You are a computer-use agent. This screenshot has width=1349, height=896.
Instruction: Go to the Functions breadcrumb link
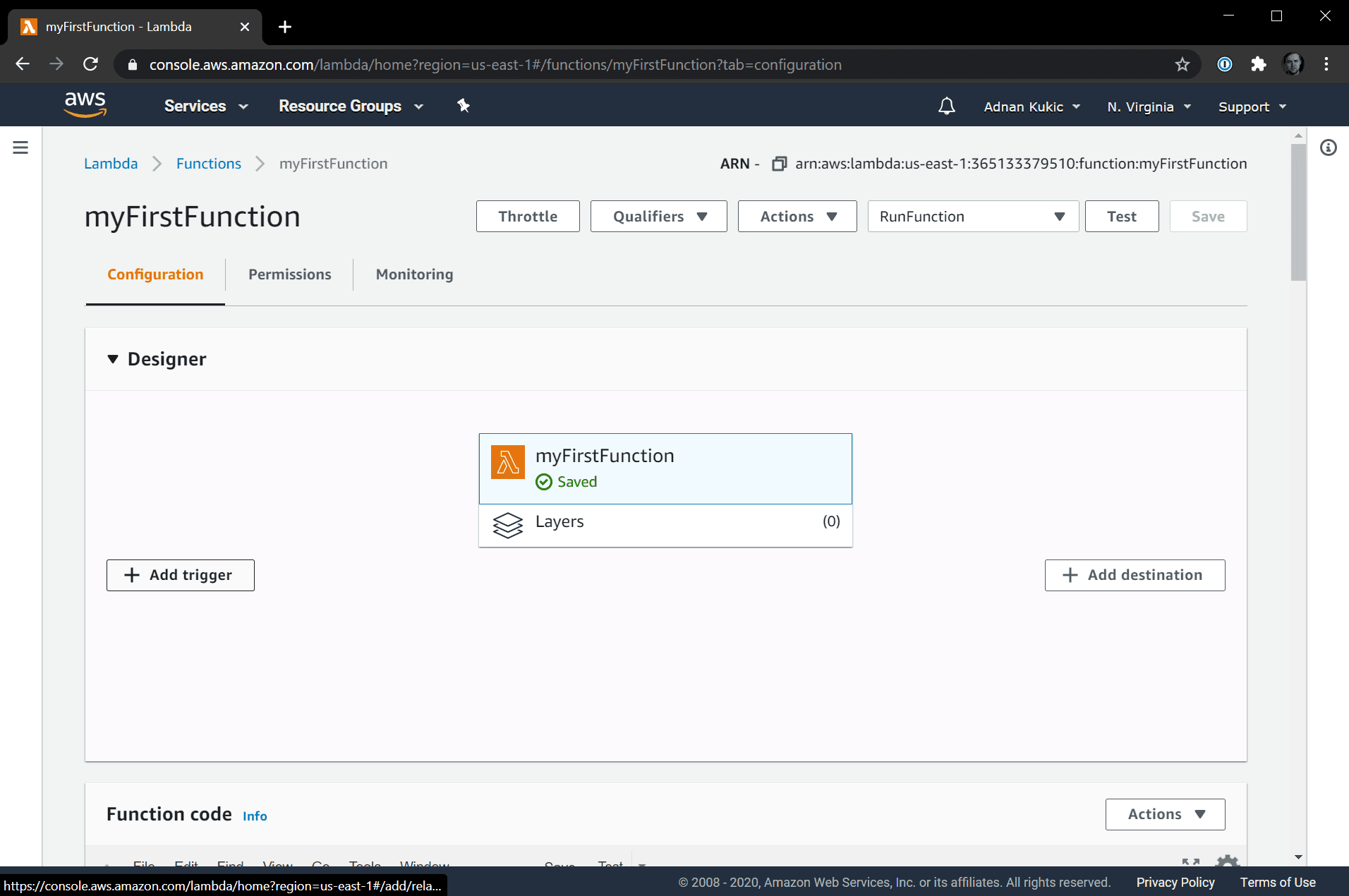point(208,164)
